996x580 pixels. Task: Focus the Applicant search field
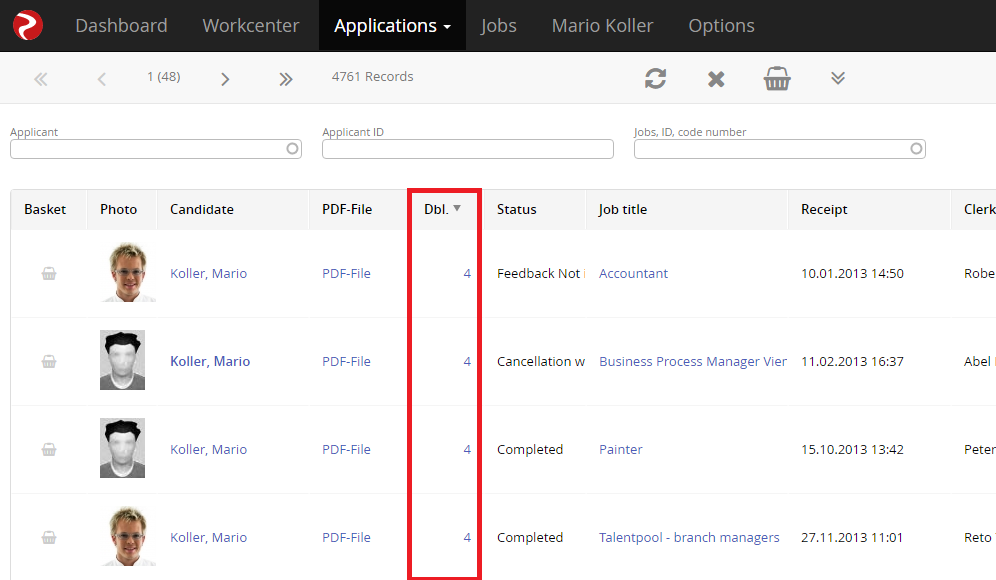point(156,149)
